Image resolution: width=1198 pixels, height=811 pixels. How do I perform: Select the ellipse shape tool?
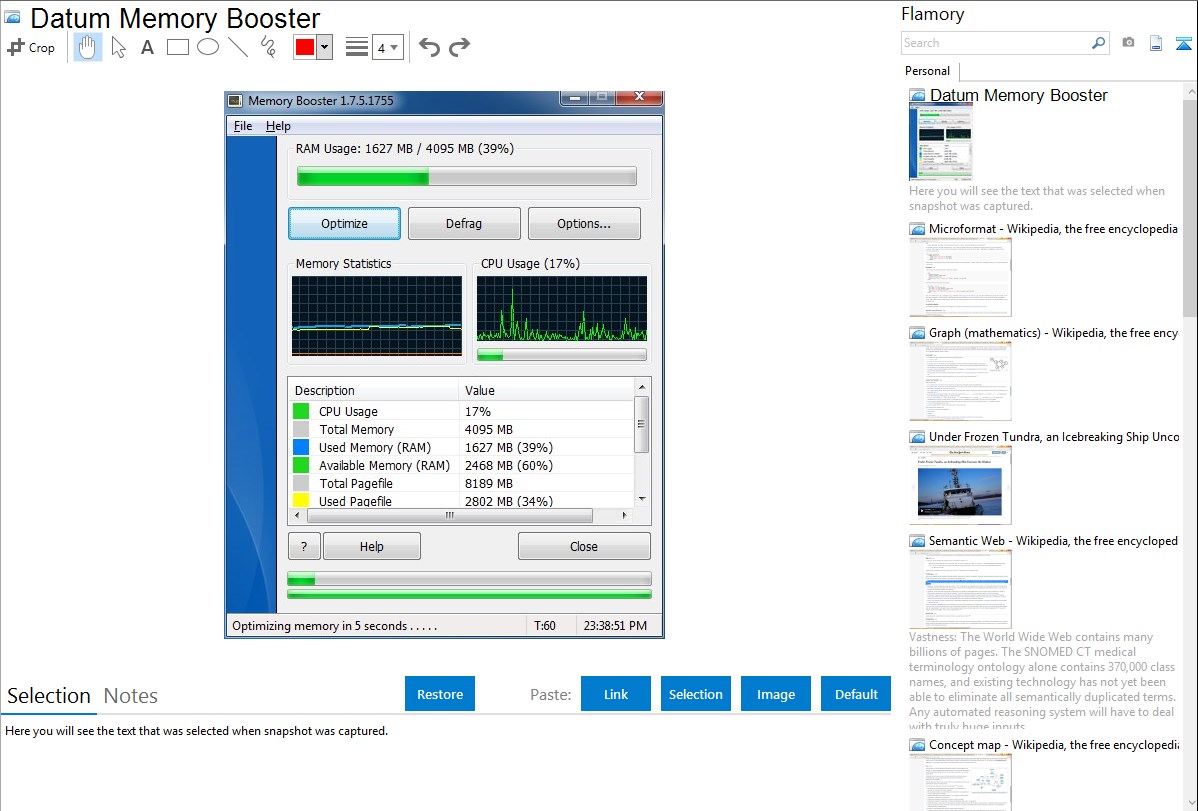tap(208, 47)
